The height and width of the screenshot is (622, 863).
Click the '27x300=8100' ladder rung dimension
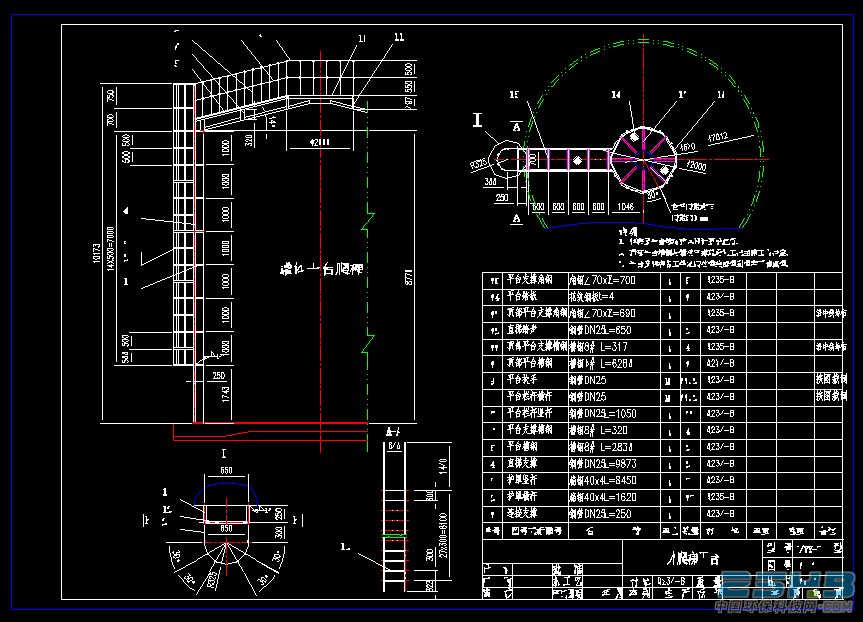pyautogui.click(x=443, y=536)
